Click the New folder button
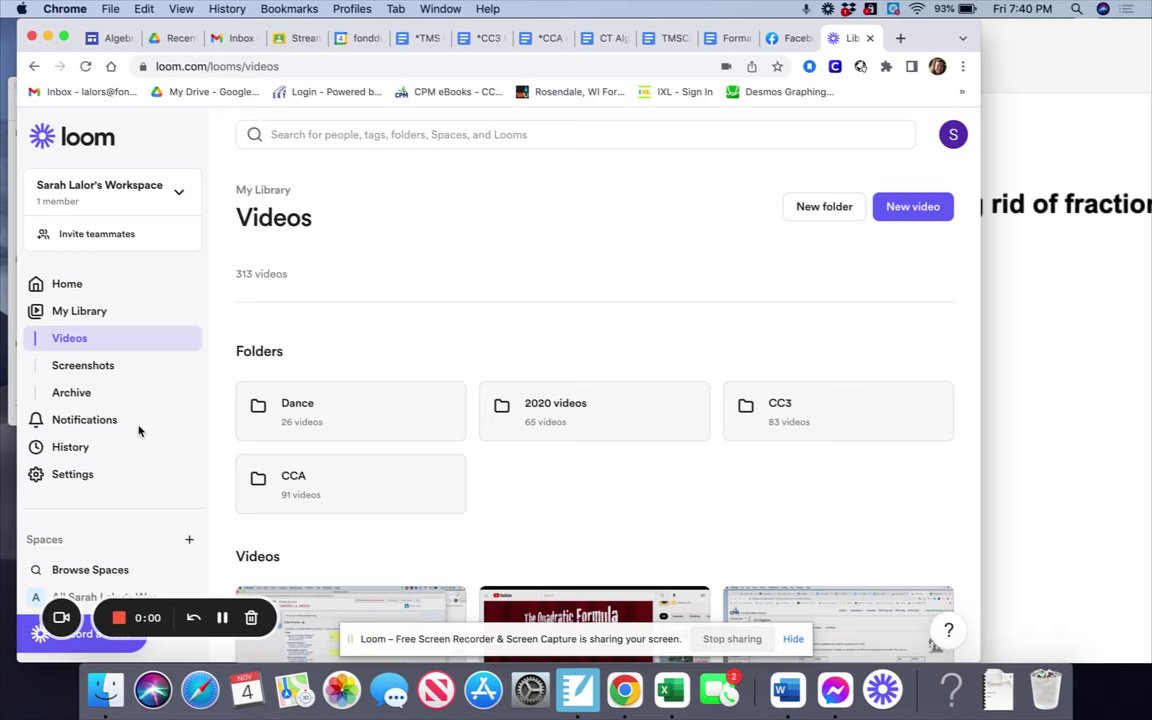Screen dimensions: 1152x720 (x=824, y=206)
